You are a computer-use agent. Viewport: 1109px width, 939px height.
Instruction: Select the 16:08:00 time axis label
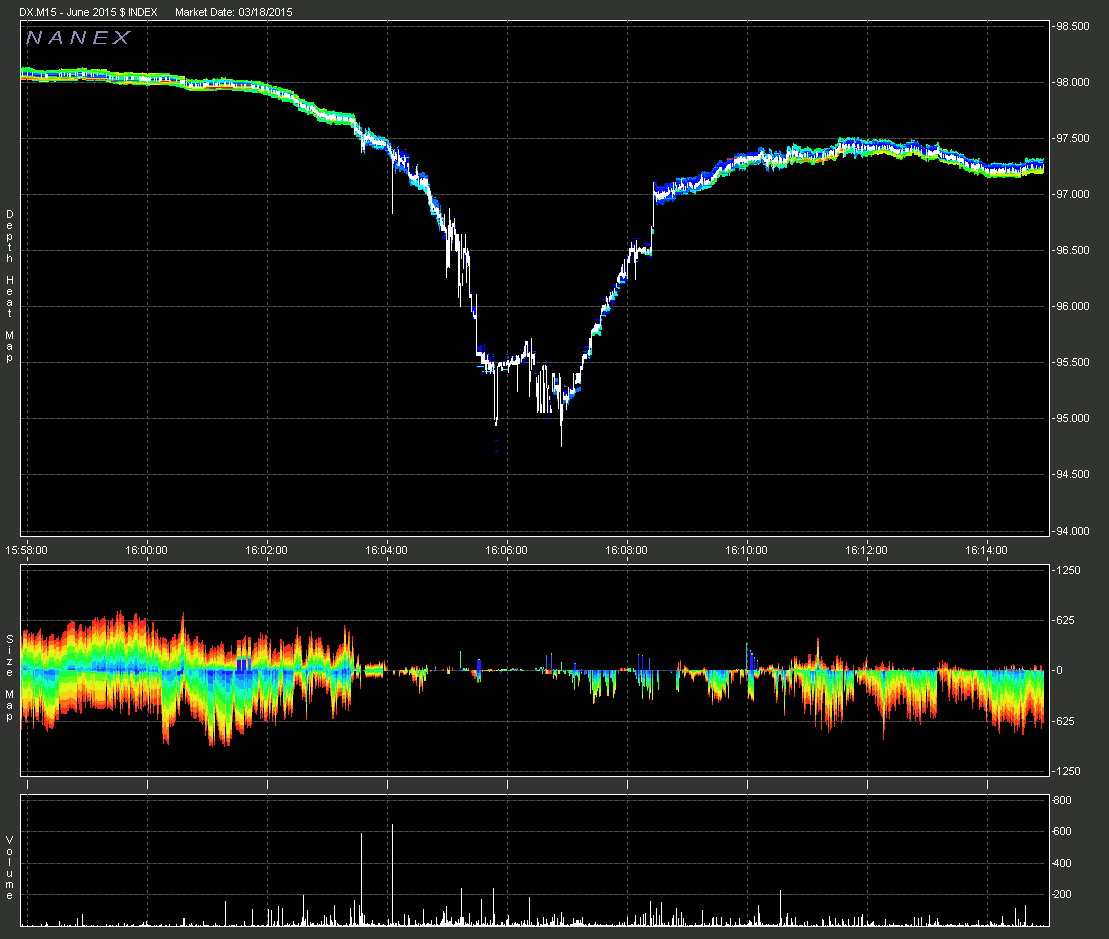[x=627, y=550]
